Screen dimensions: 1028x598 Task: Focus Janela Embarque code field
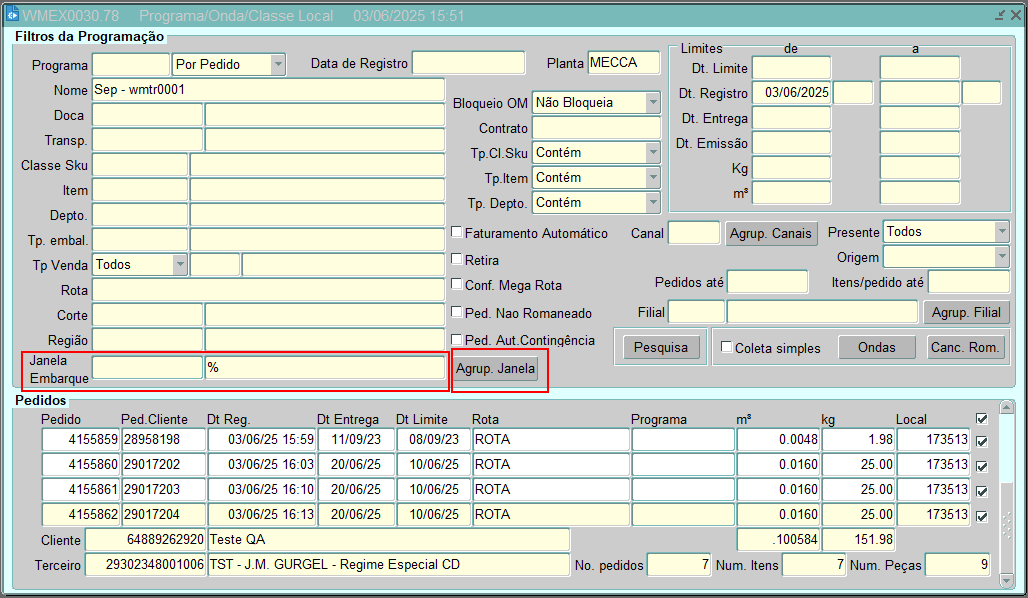[x=148, y=367]
